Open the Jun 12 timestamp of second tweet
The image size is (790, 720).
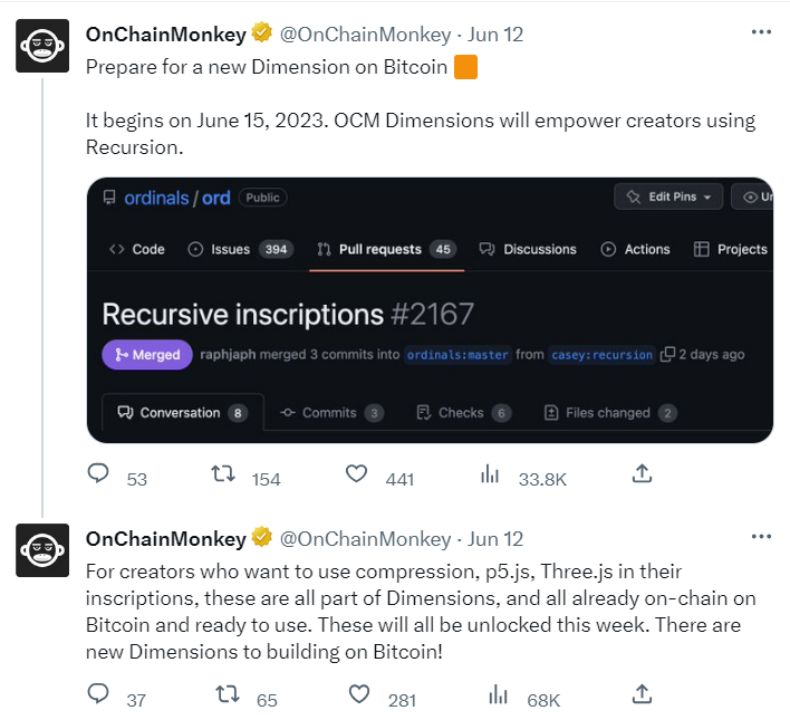(496, 539)
